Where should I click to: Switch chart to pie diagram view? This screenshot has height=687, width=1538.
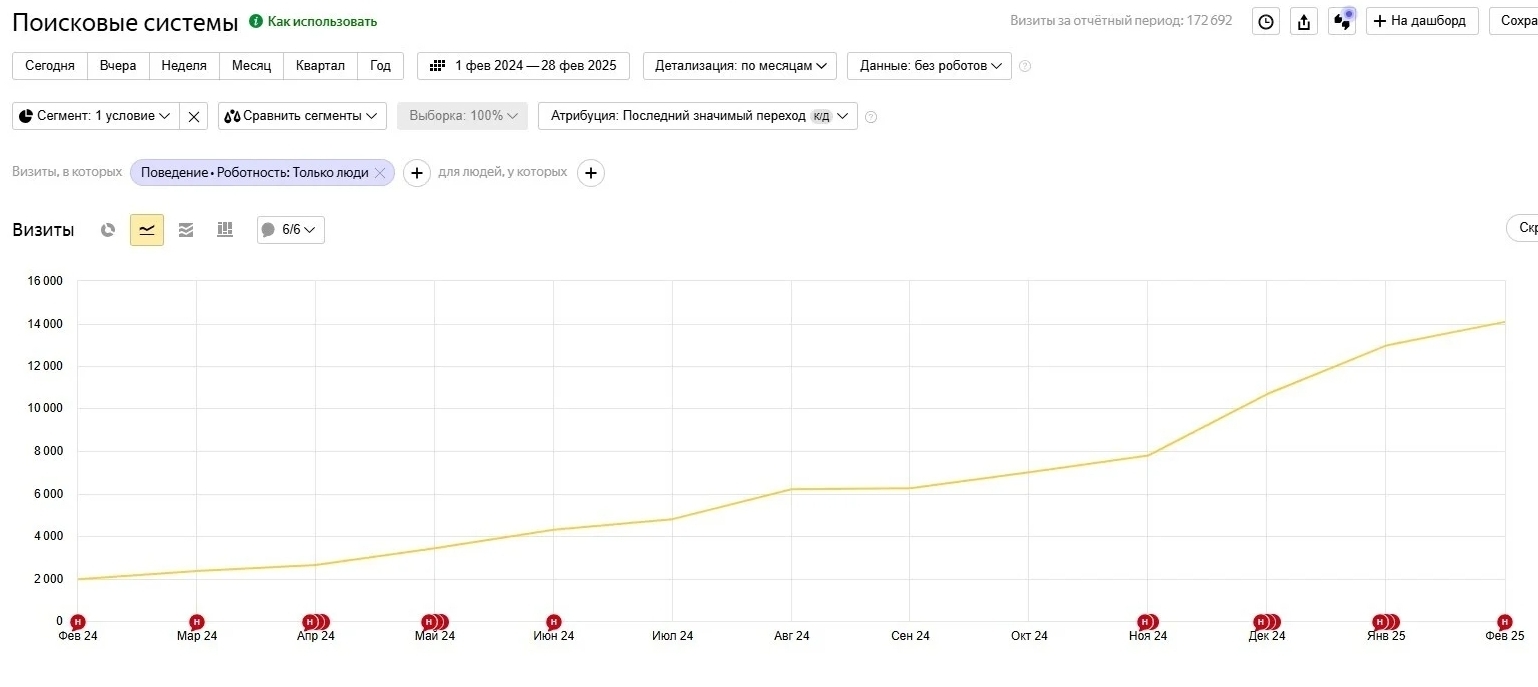108,230
